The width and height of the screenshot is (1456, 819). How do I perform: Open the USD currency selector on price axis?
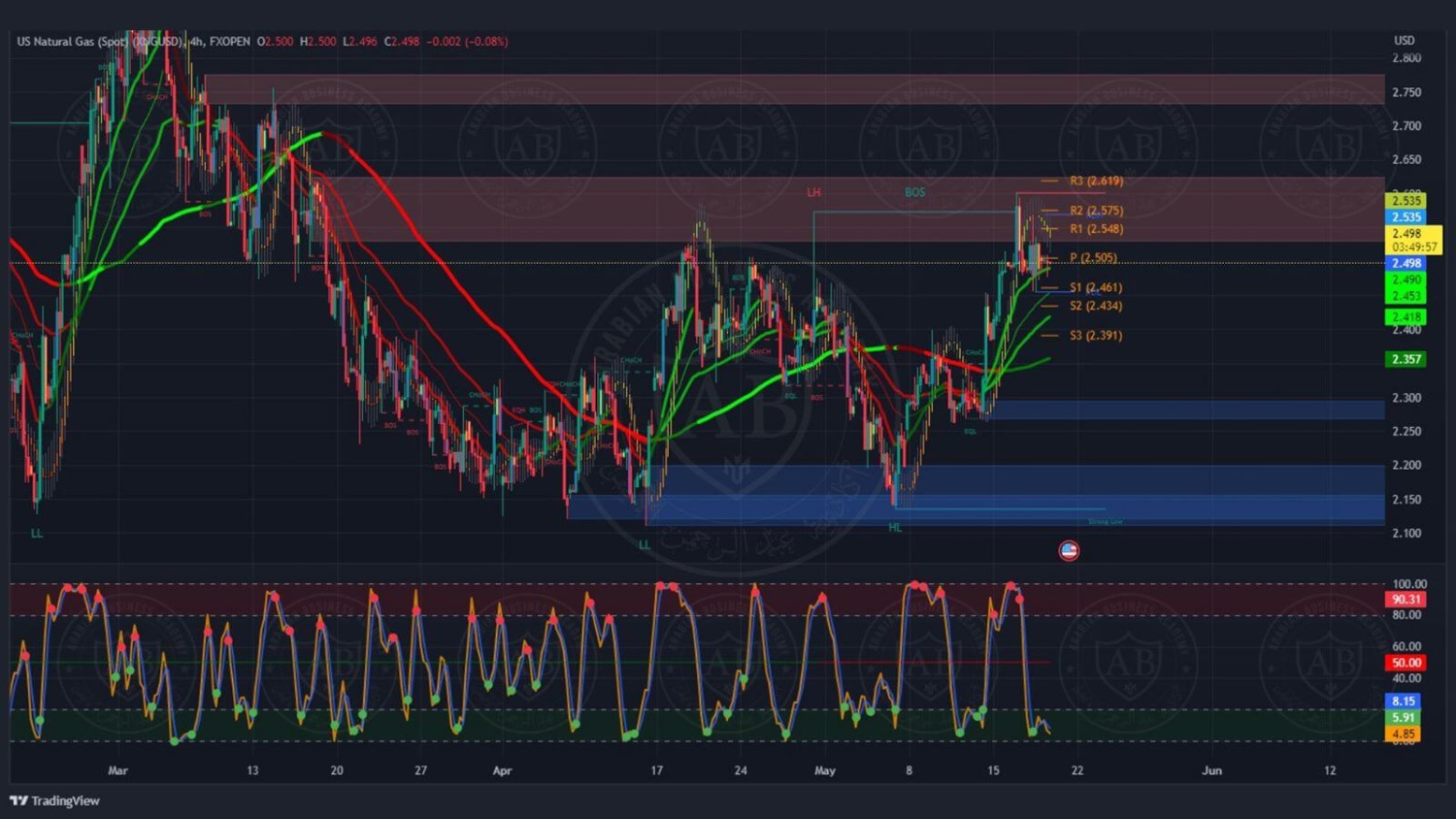[x=1404, y=41]
